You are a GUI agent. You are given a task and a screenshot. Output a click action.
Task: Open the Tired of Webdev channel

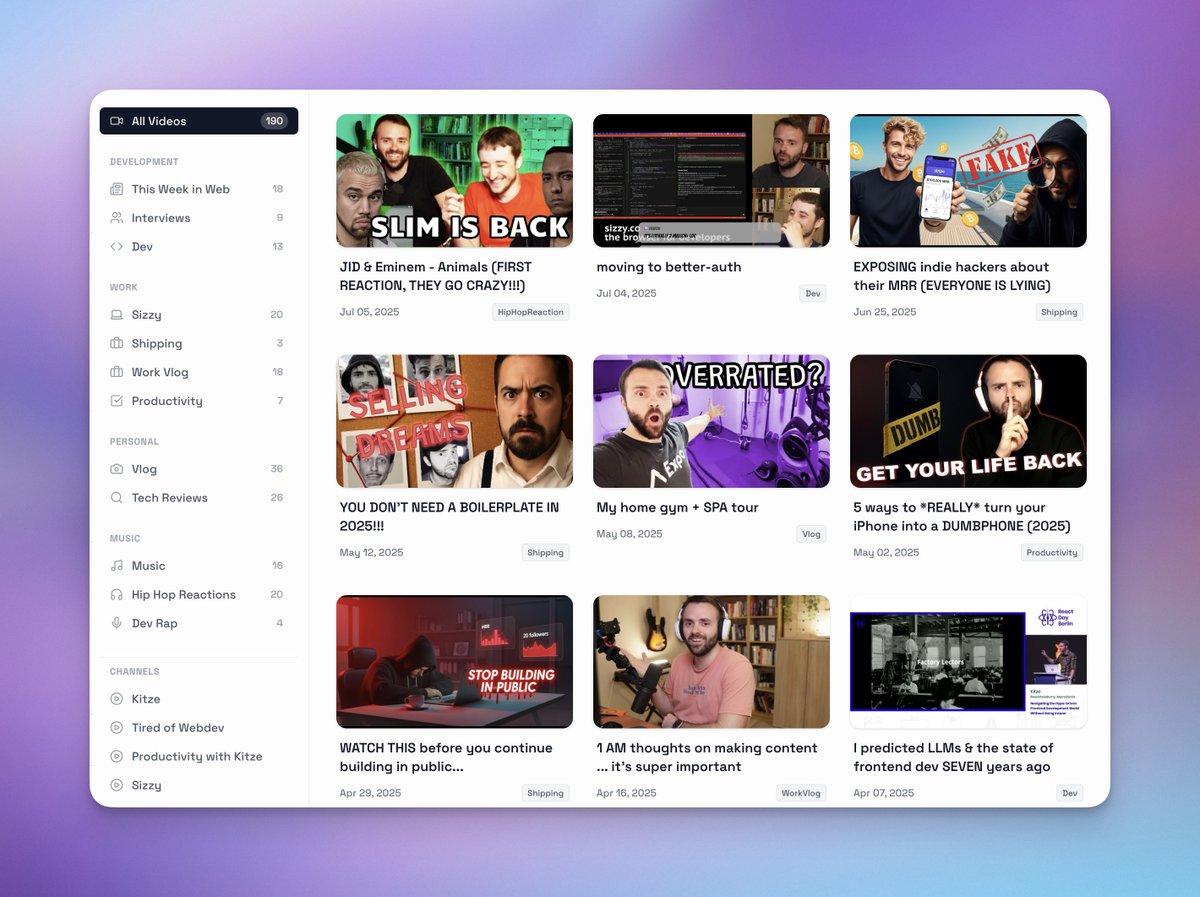click(199, 728)
